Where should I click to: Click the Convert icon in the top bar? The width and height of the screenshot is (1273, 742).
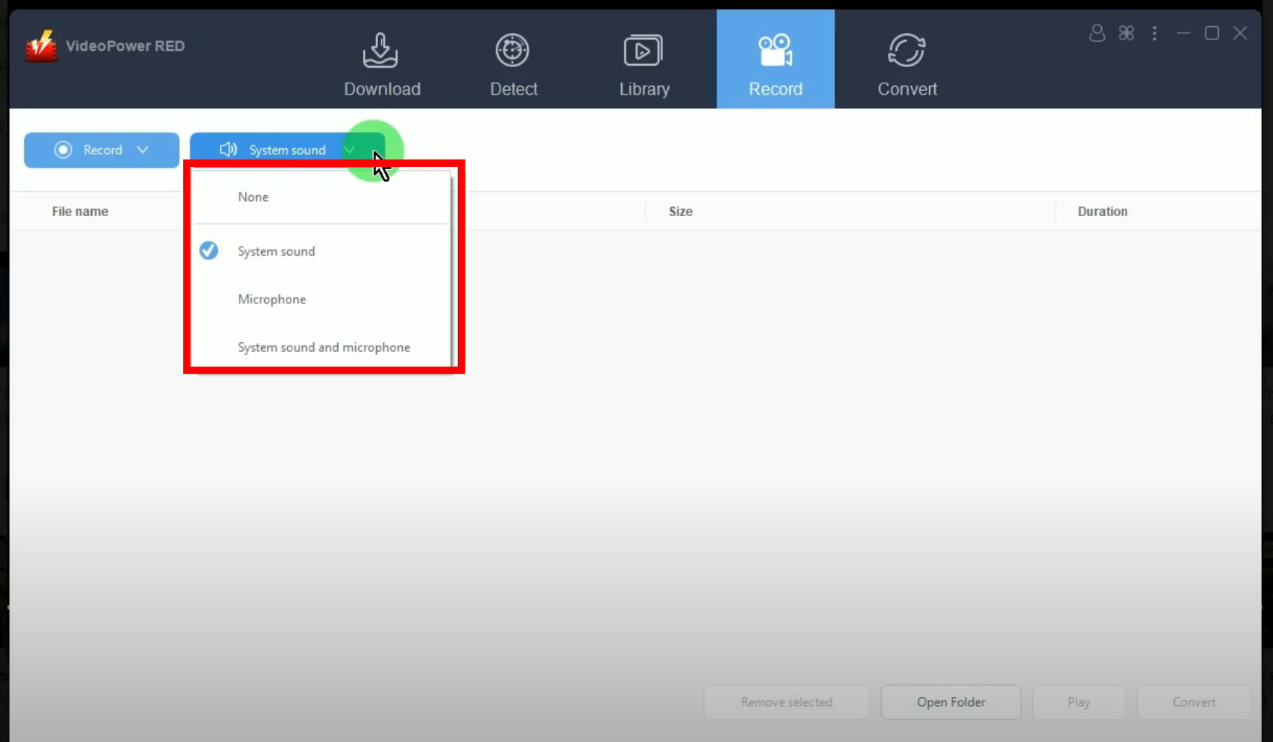[906, 50]
